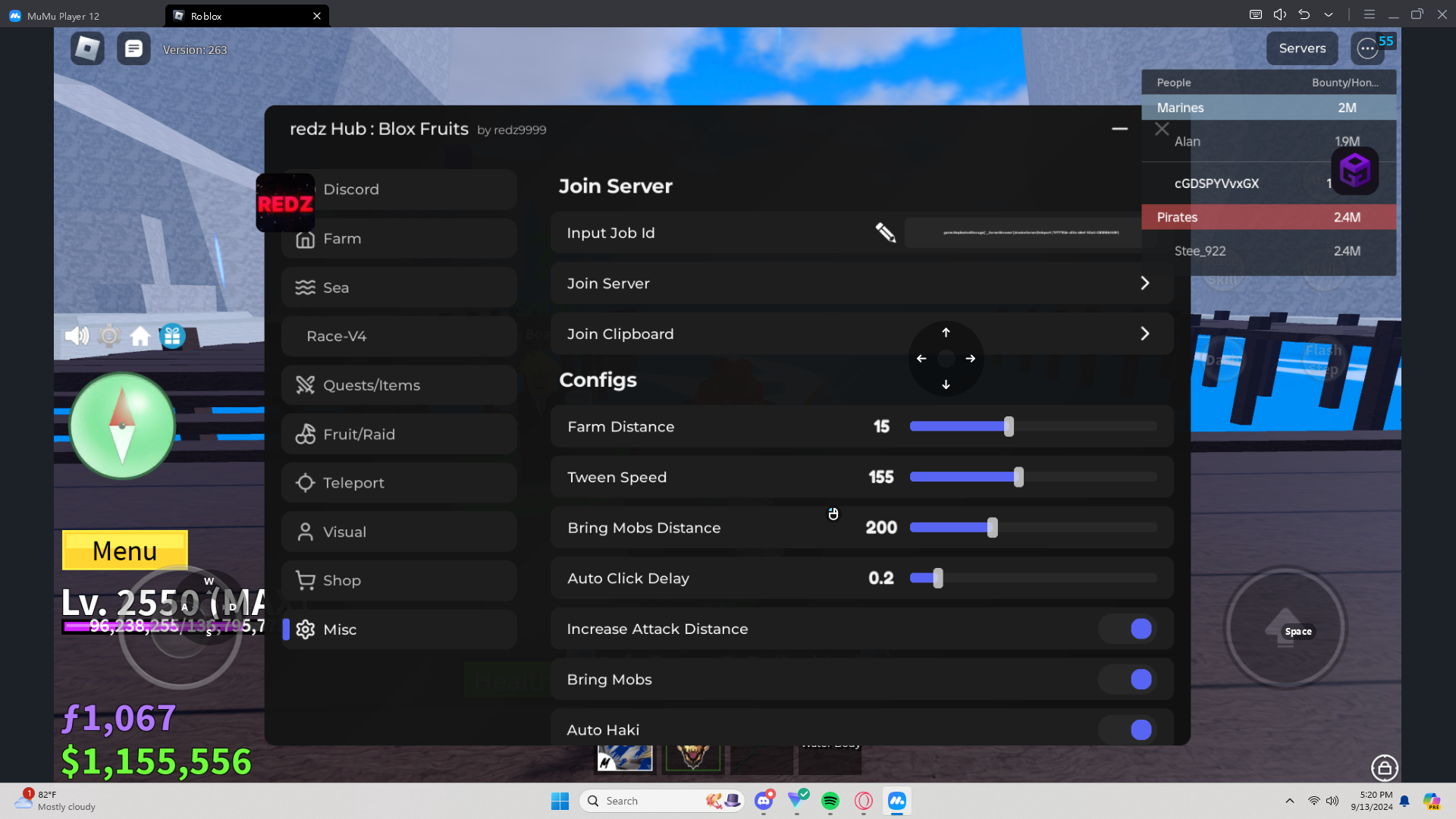Tap the down arrow on the d-pad overlay
The image size is (1456, 819).
[946, 384]
